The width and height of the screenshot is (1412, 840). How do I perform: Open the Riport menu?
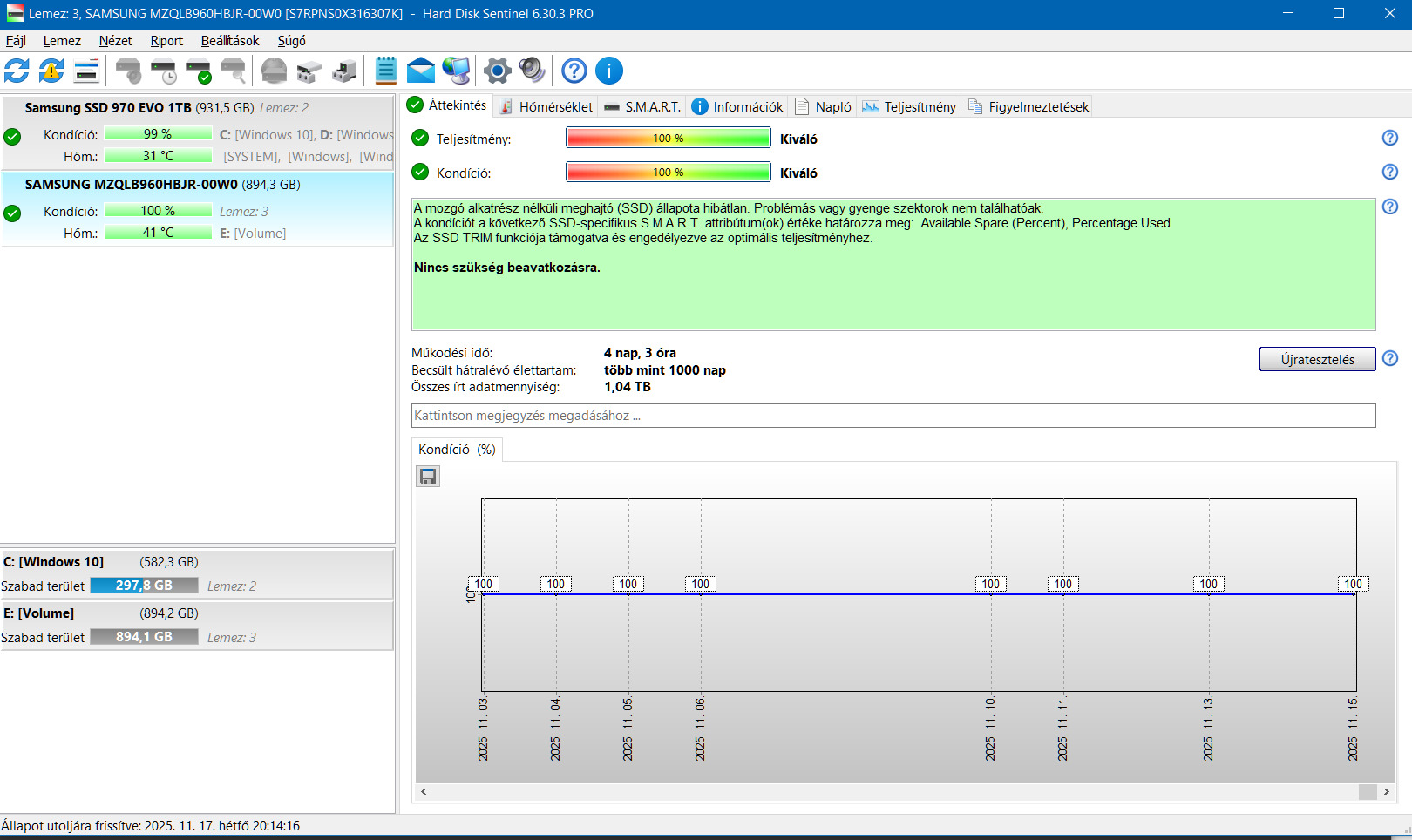166,41
